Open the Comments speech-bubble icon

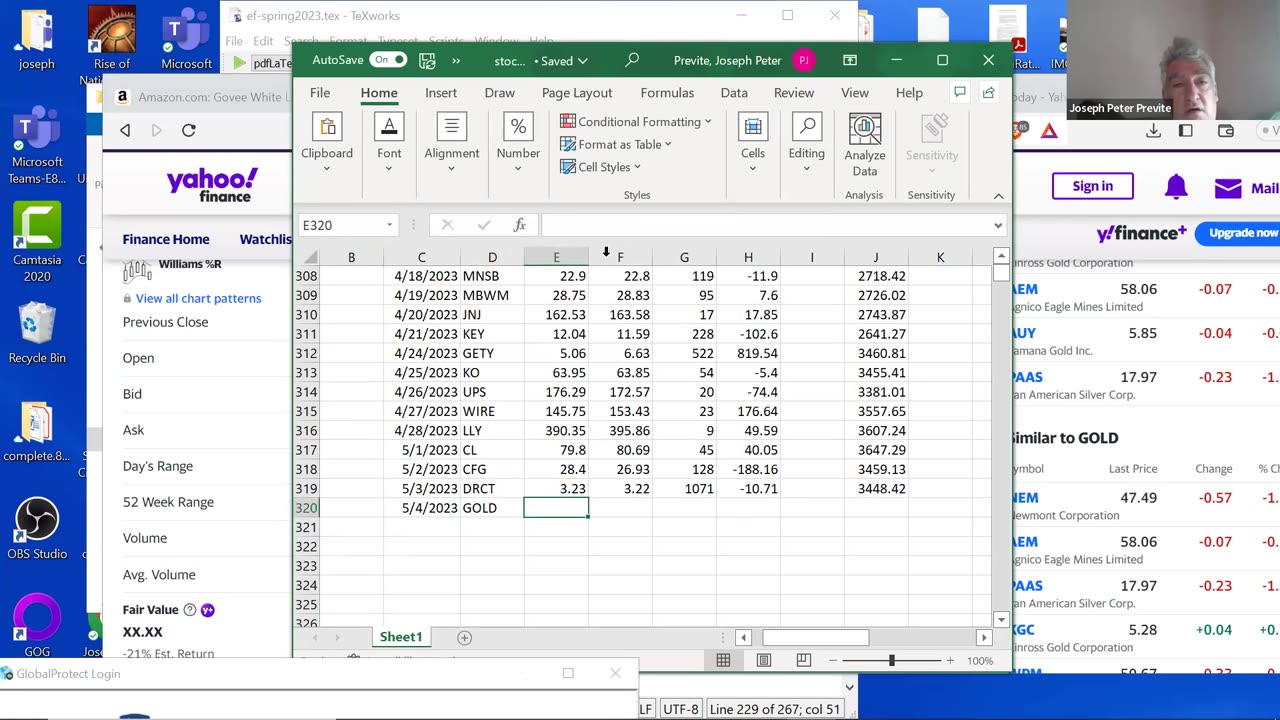click(960, 92)
